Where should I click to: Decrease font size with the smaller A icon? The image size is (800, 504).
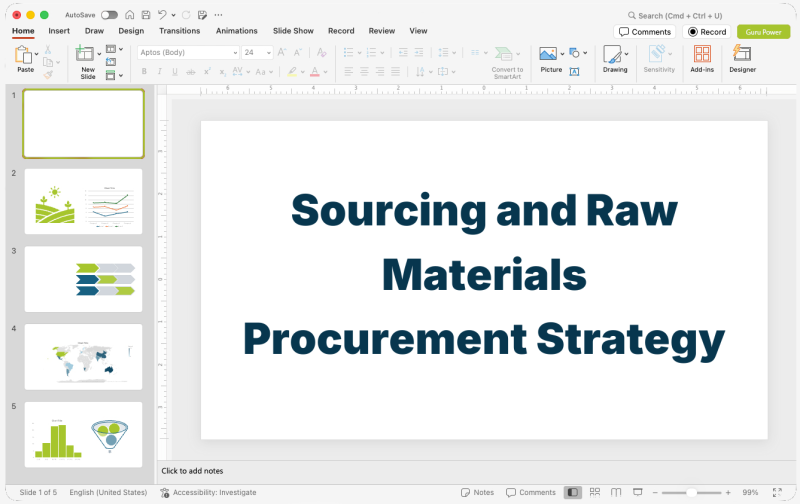click(298, 52)
